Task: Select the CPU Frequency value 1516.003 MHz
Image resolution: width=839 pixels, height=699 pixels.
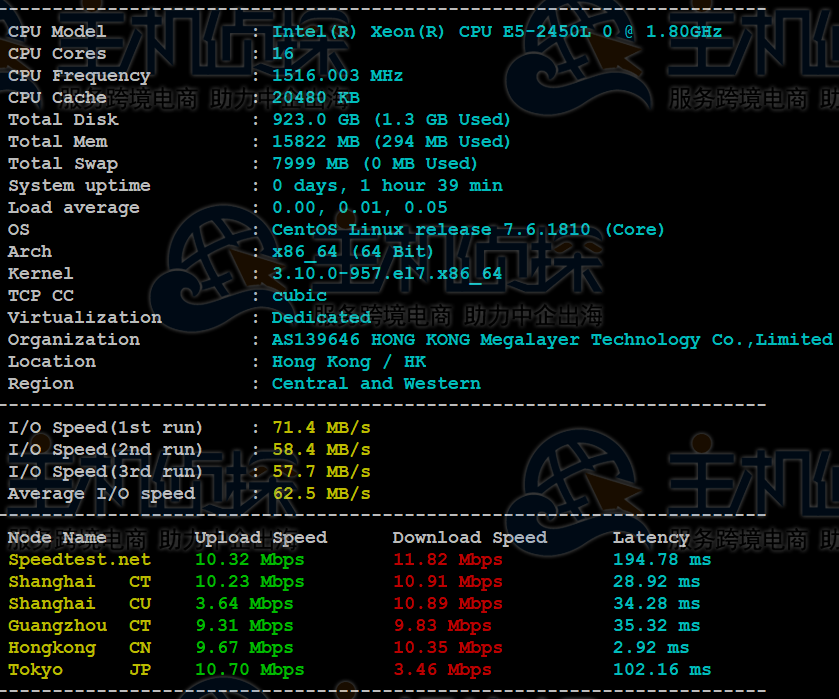Action: pyautogui.click(x=337, y=75)
